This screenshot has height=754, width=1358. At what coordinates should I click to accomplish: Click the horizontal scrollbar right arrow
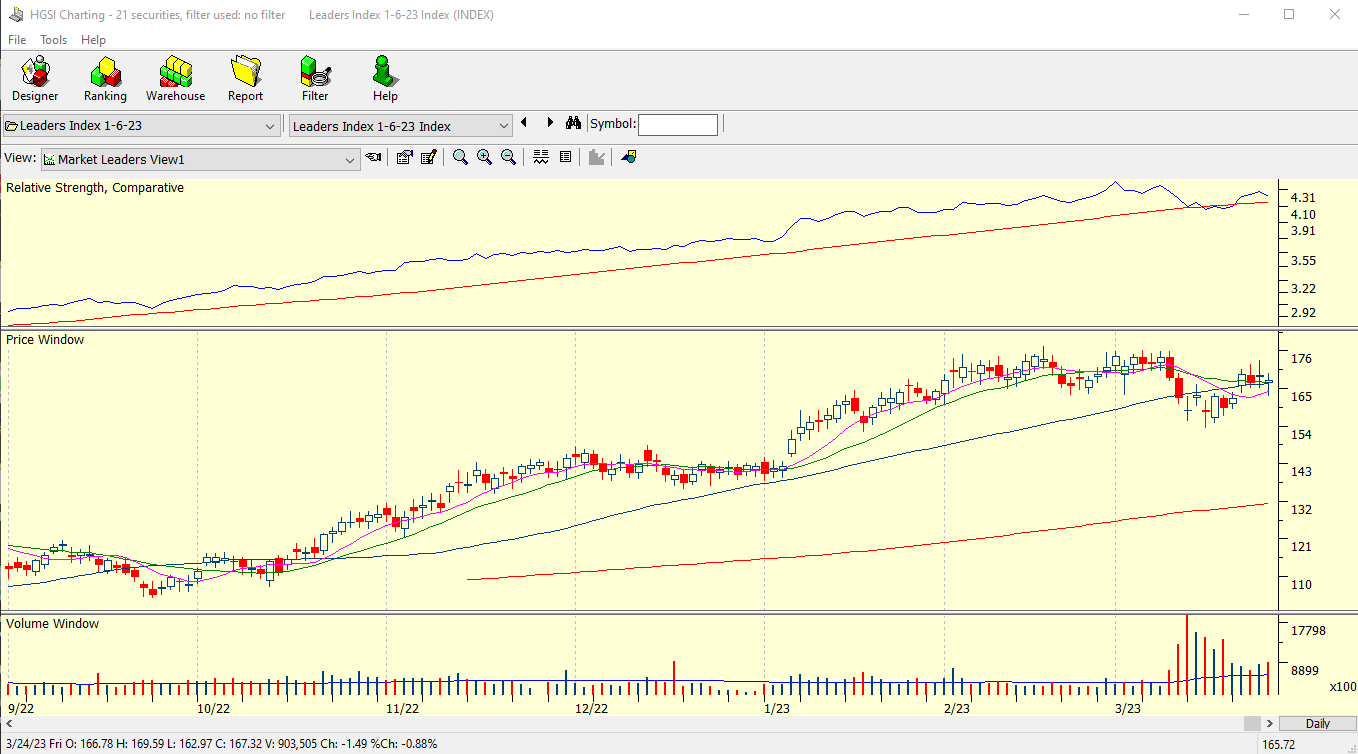(x=1269, y=723)
